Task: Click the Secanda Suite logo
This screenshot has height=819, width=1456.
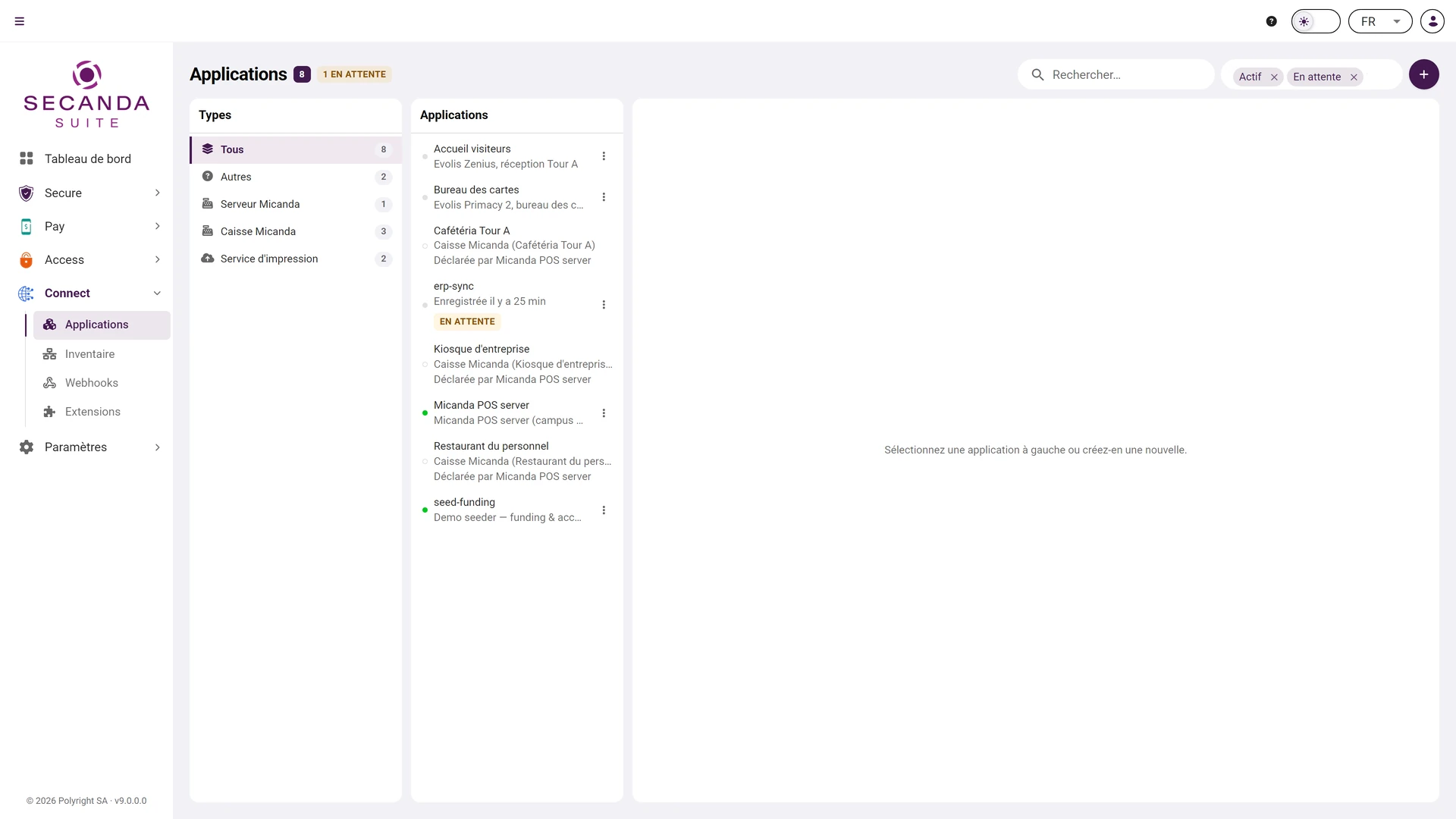Action: 86,94
